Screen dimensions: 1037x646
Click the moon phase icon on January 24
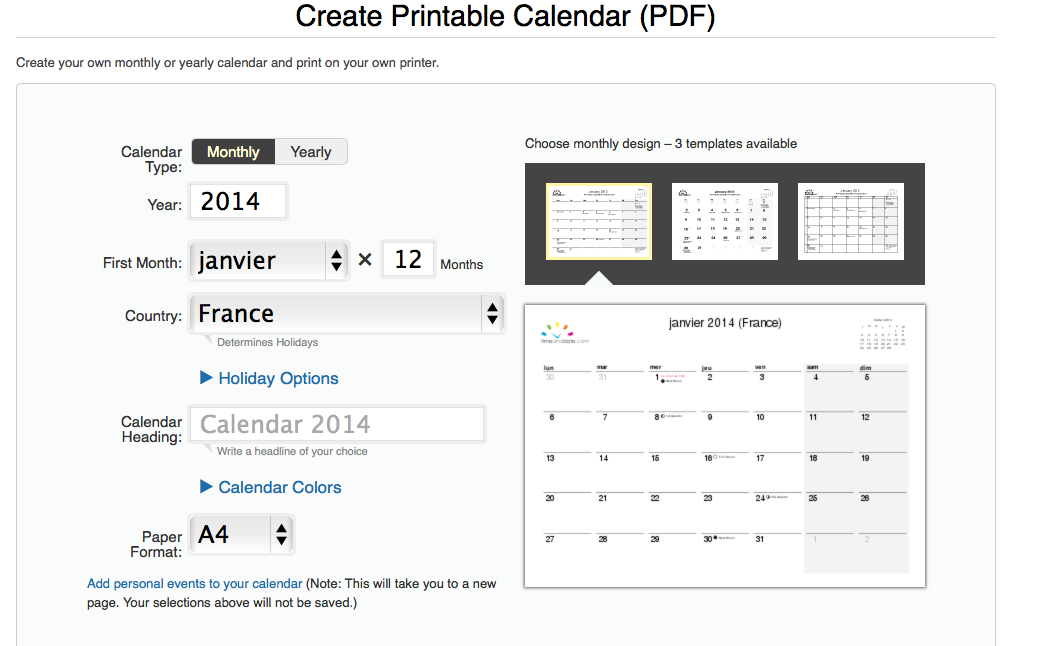[768, 497]
